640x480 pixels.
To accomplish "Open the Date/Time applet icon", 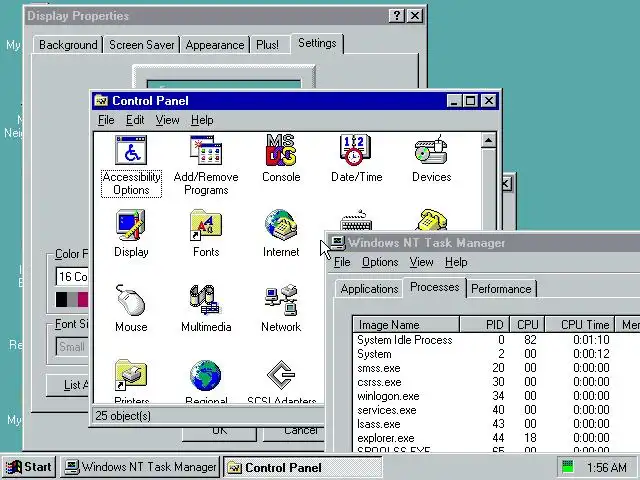I will (355, 150).
